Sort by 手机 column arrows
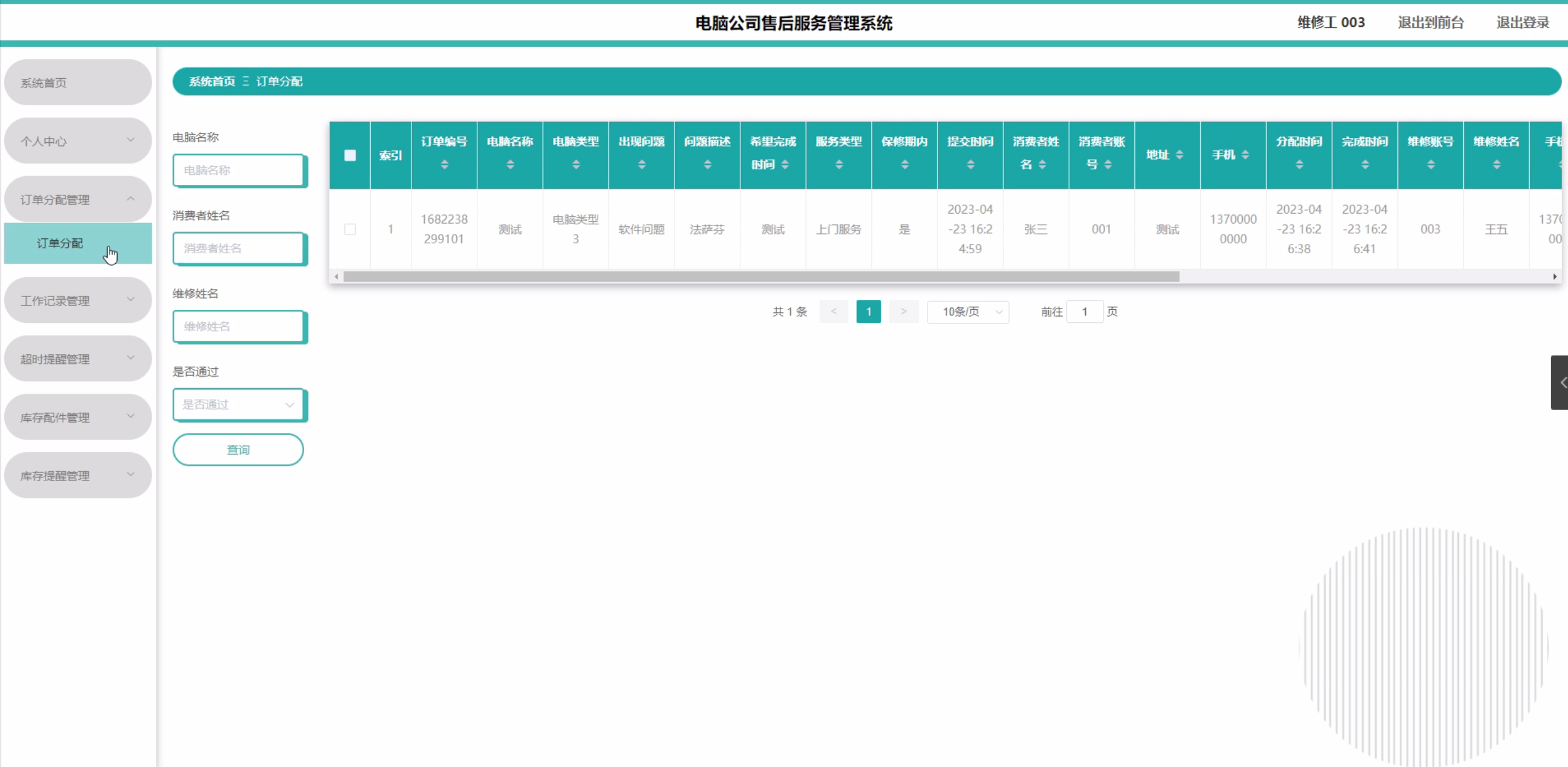 (1245, 155)
